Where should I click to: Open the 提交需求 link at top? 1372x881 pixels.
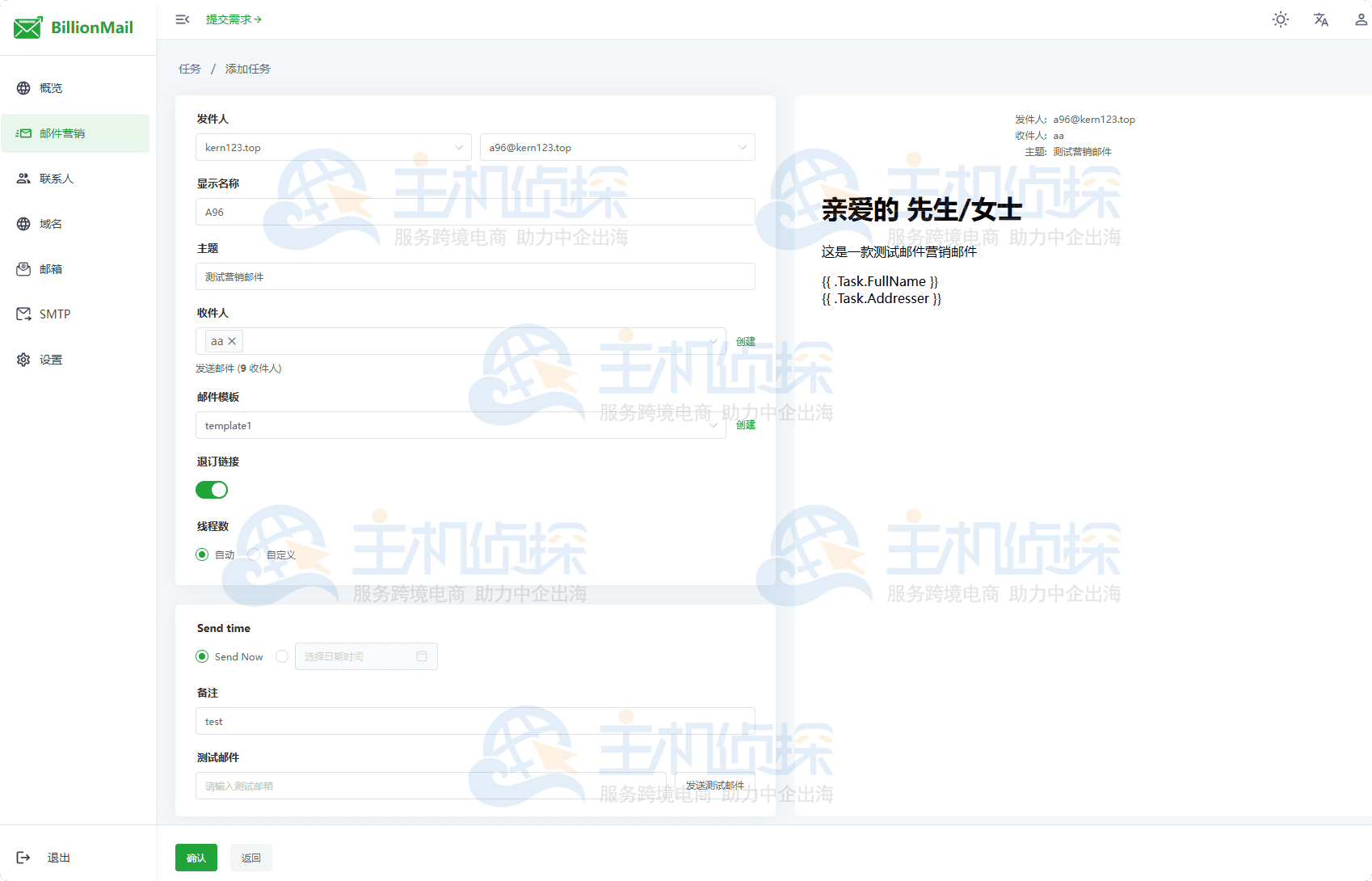pos(234,19)
